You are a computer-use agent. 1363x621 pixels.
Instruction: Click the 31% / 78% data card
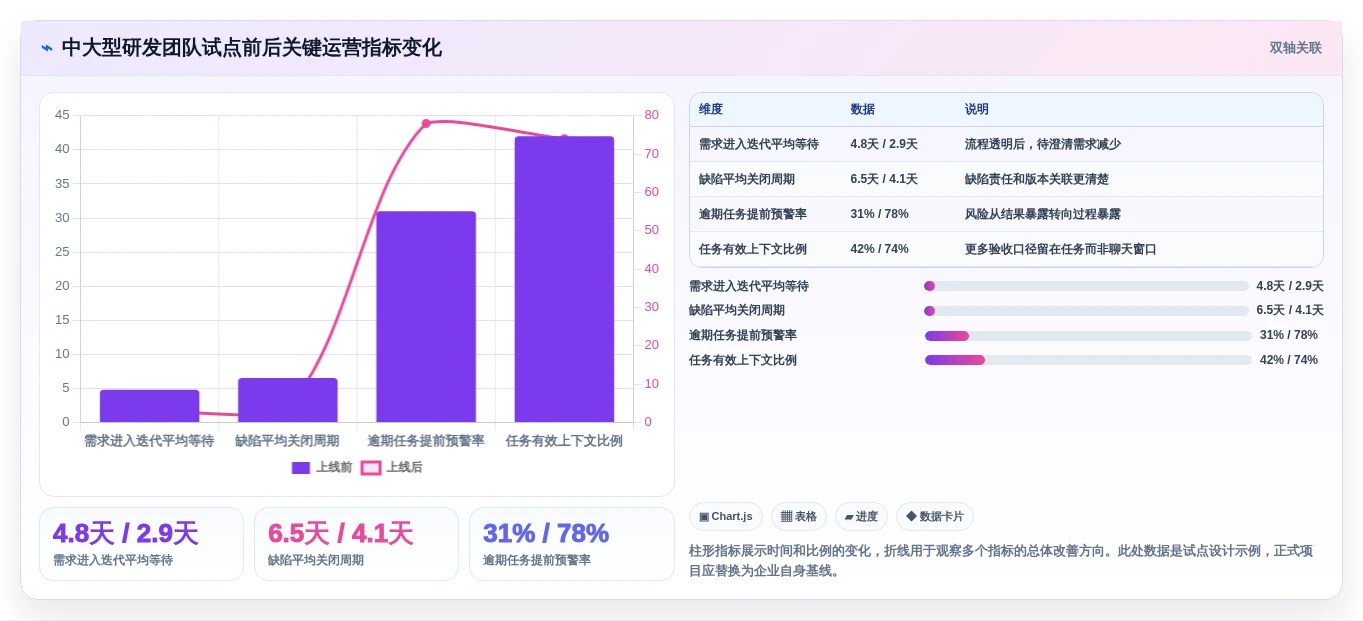click(571, 544)
